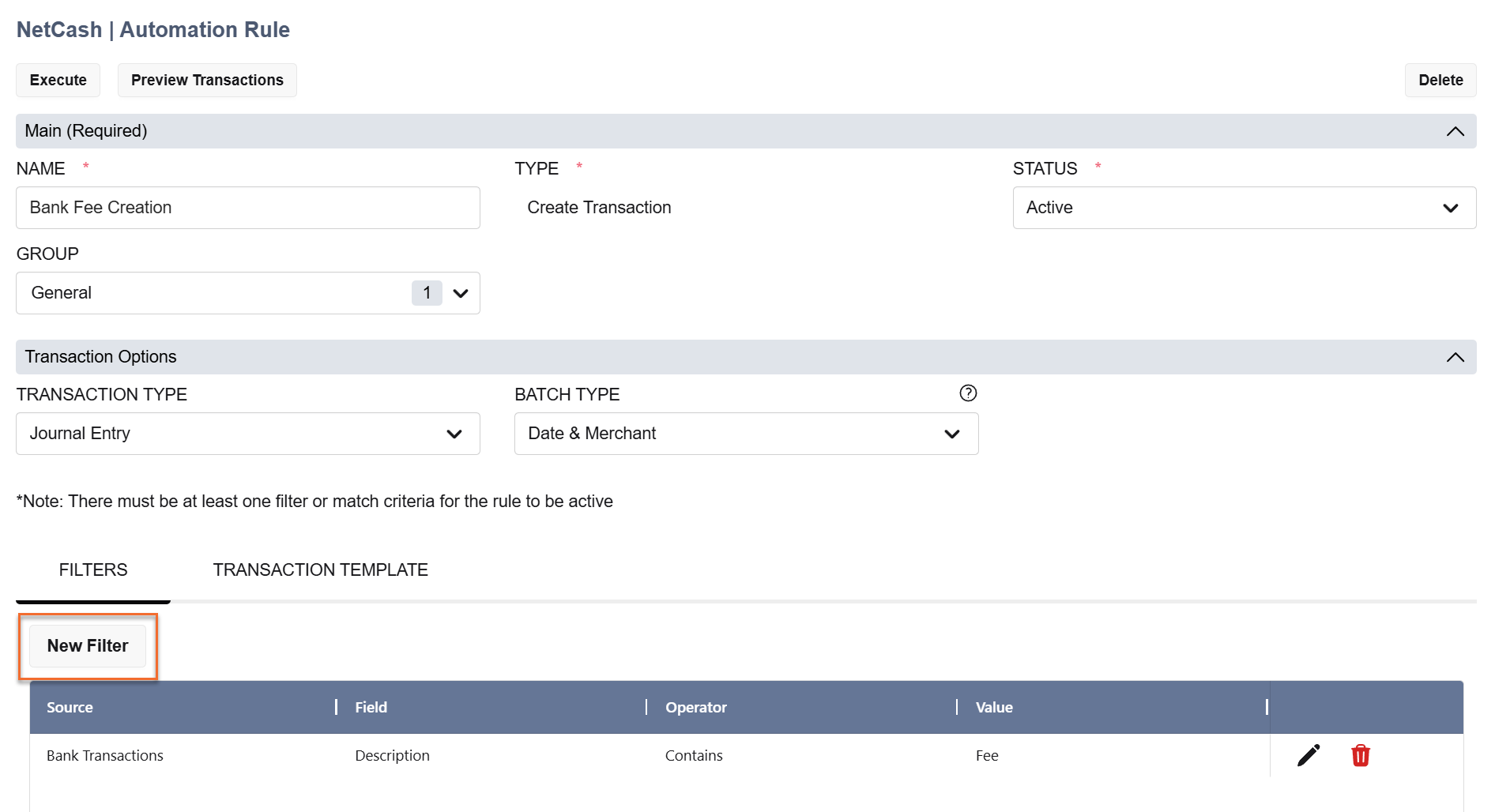Screen dimensions: 1495x812
Task: Click the Field column header
Action: 371,708
